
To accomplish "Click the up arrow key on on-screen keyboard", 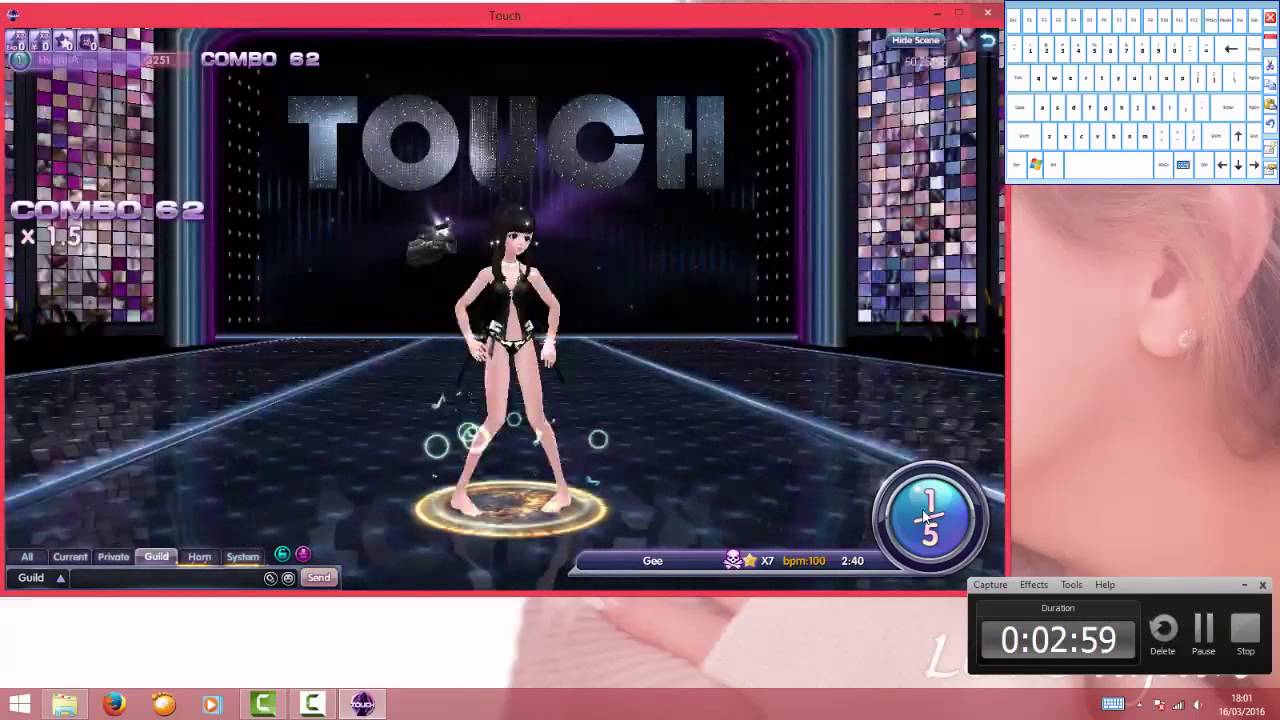I will (x=1238, y=136).
